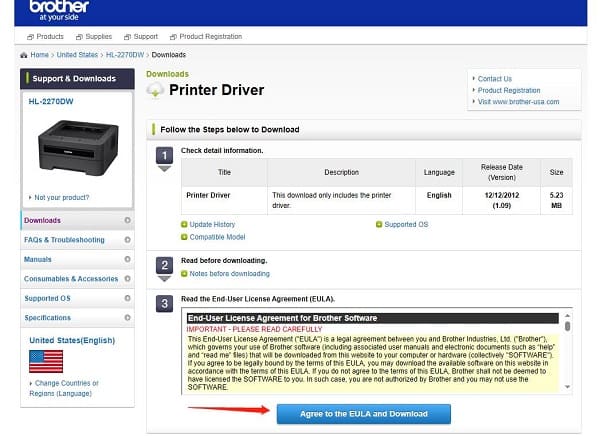Click Change Countries or Regions (Language) link
This screenshot has width=600, height=436.
[x=64, y=388]
